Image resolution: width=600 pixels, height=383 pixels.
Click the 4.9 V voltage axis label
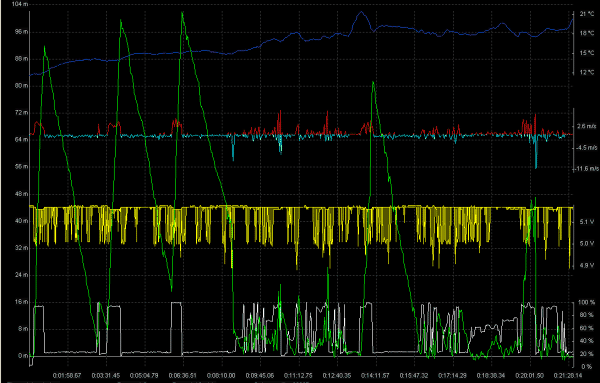tap(587, 265)
